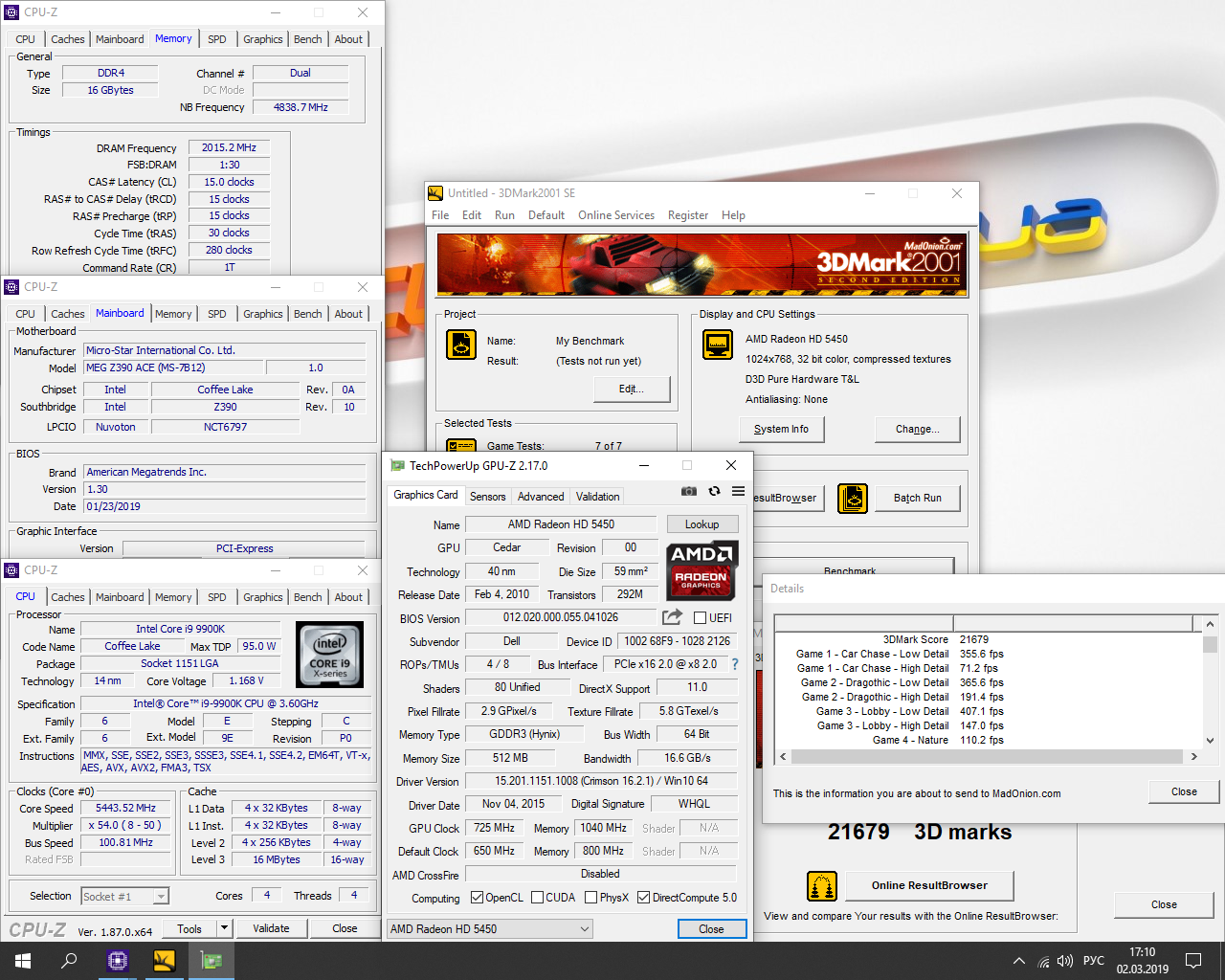Click the title bar icon of CPU-Z Mainboard window
This screenshot has height=980, width=1225.
[x=11, y=287]
